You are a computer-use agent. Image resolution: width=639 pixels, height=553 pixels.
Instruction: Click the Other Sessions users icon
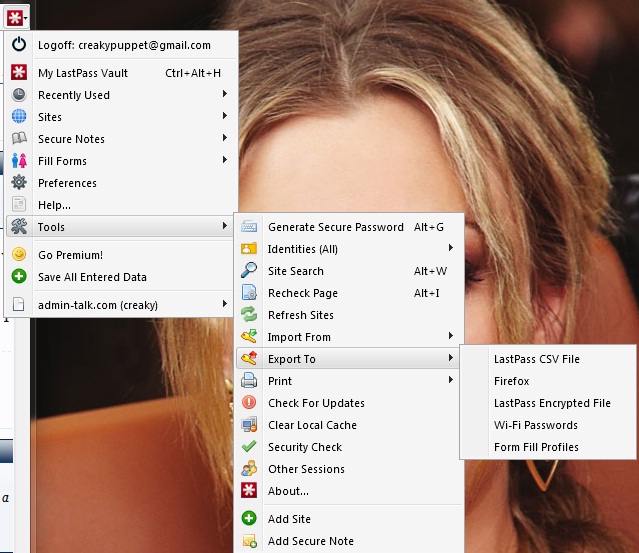(x=249, y=469)
